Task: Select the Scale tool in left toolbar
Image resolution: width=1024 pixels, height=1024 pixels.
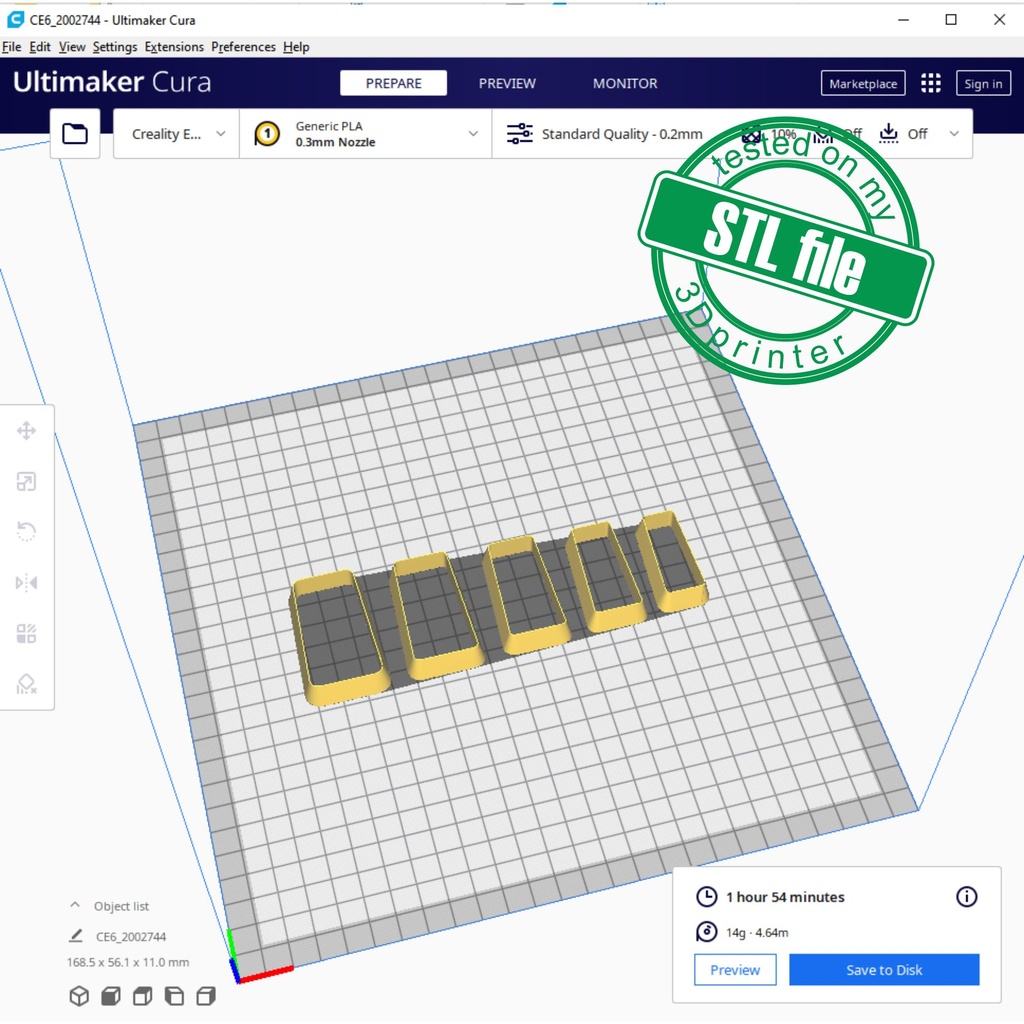Action: [x=26, y=482]
